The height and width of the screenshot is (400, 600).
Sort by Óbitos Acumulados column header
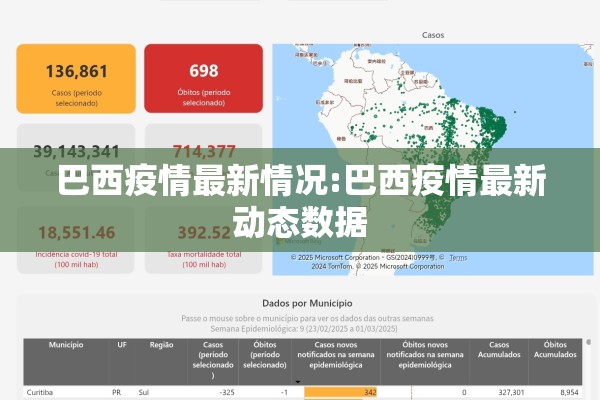tap(555, 350)
